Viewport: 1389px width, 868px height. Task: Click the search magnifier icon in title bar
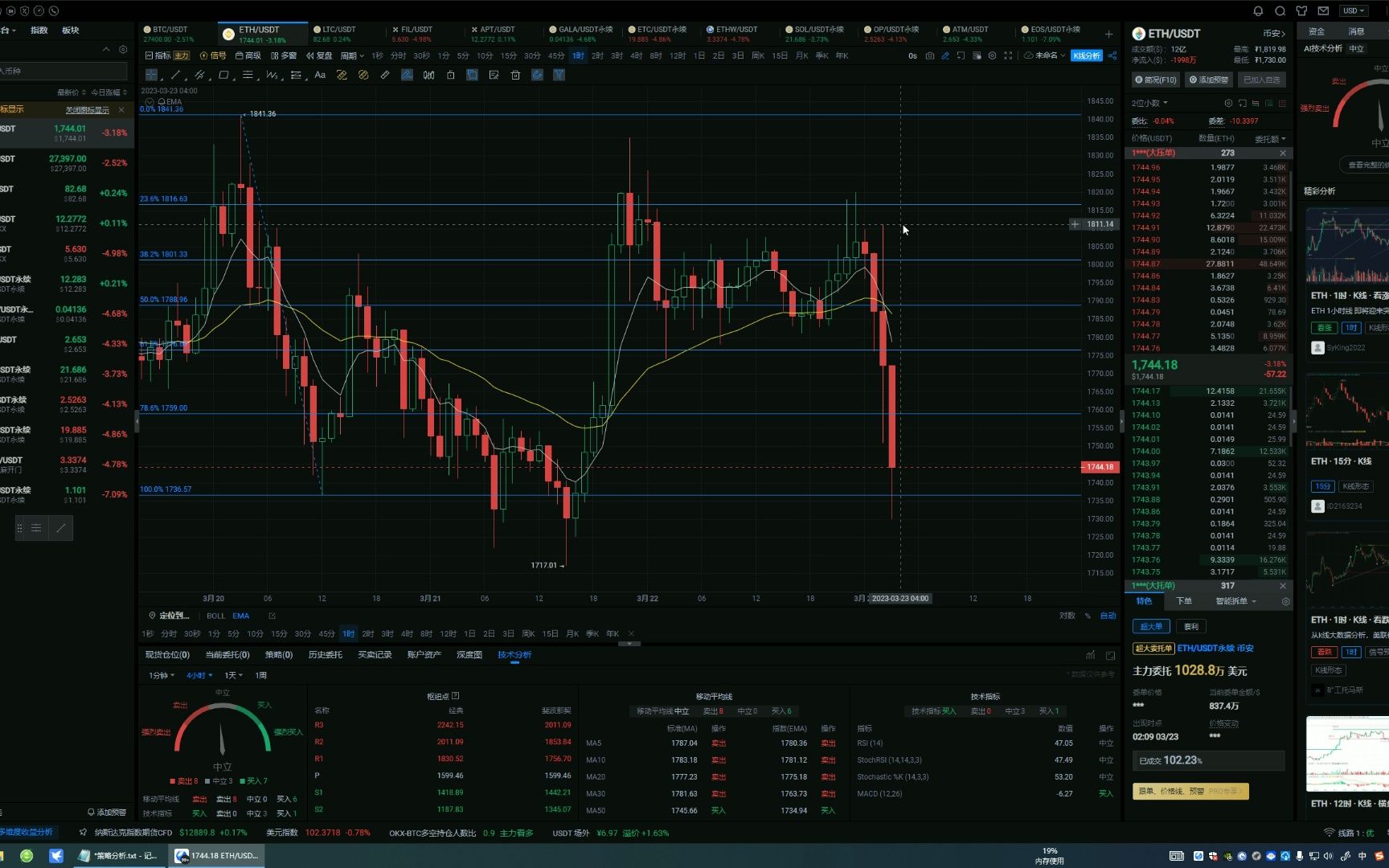1280,10
